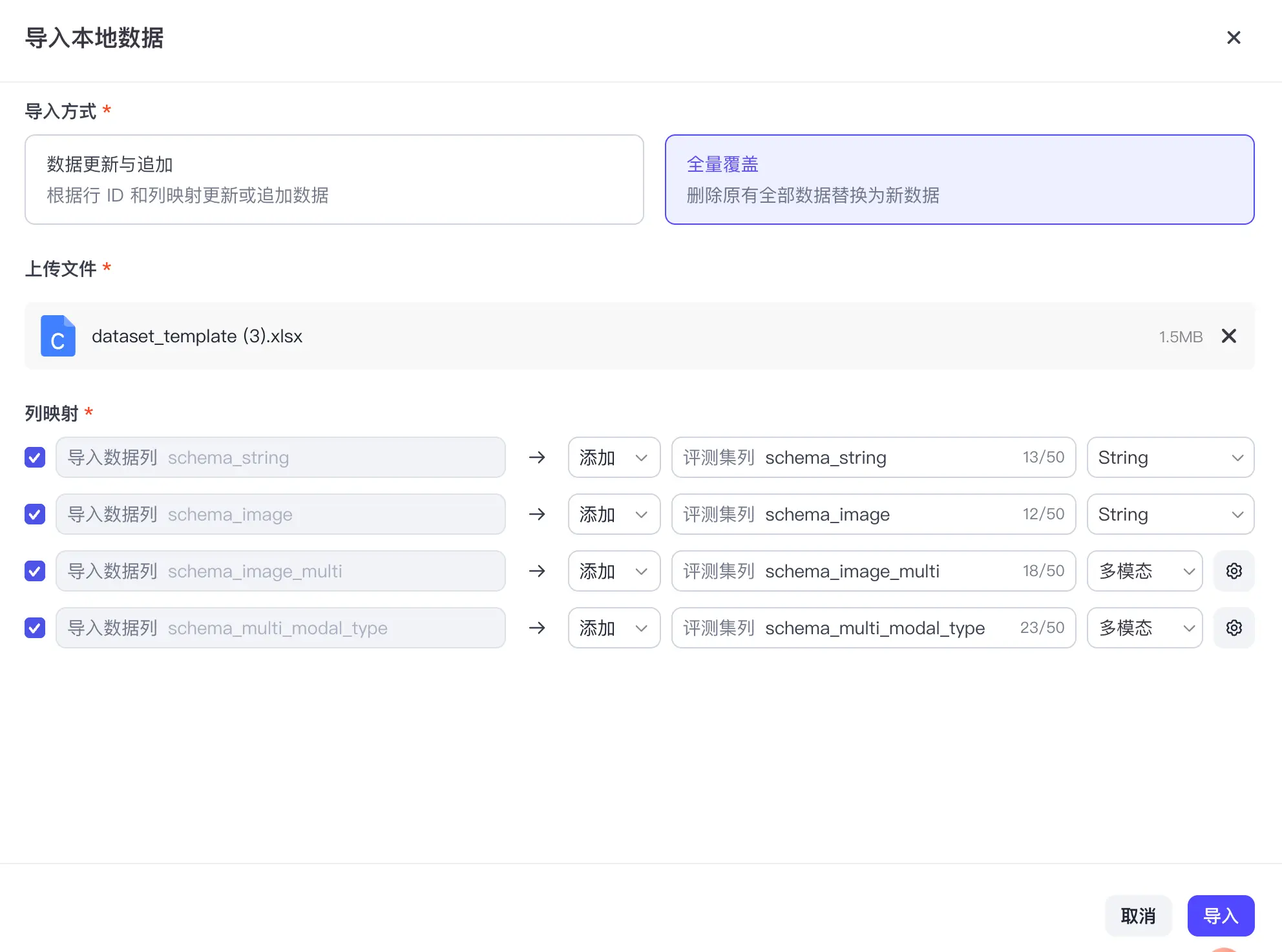Select the 数据更新与追加 import mode

pos(334,180)
